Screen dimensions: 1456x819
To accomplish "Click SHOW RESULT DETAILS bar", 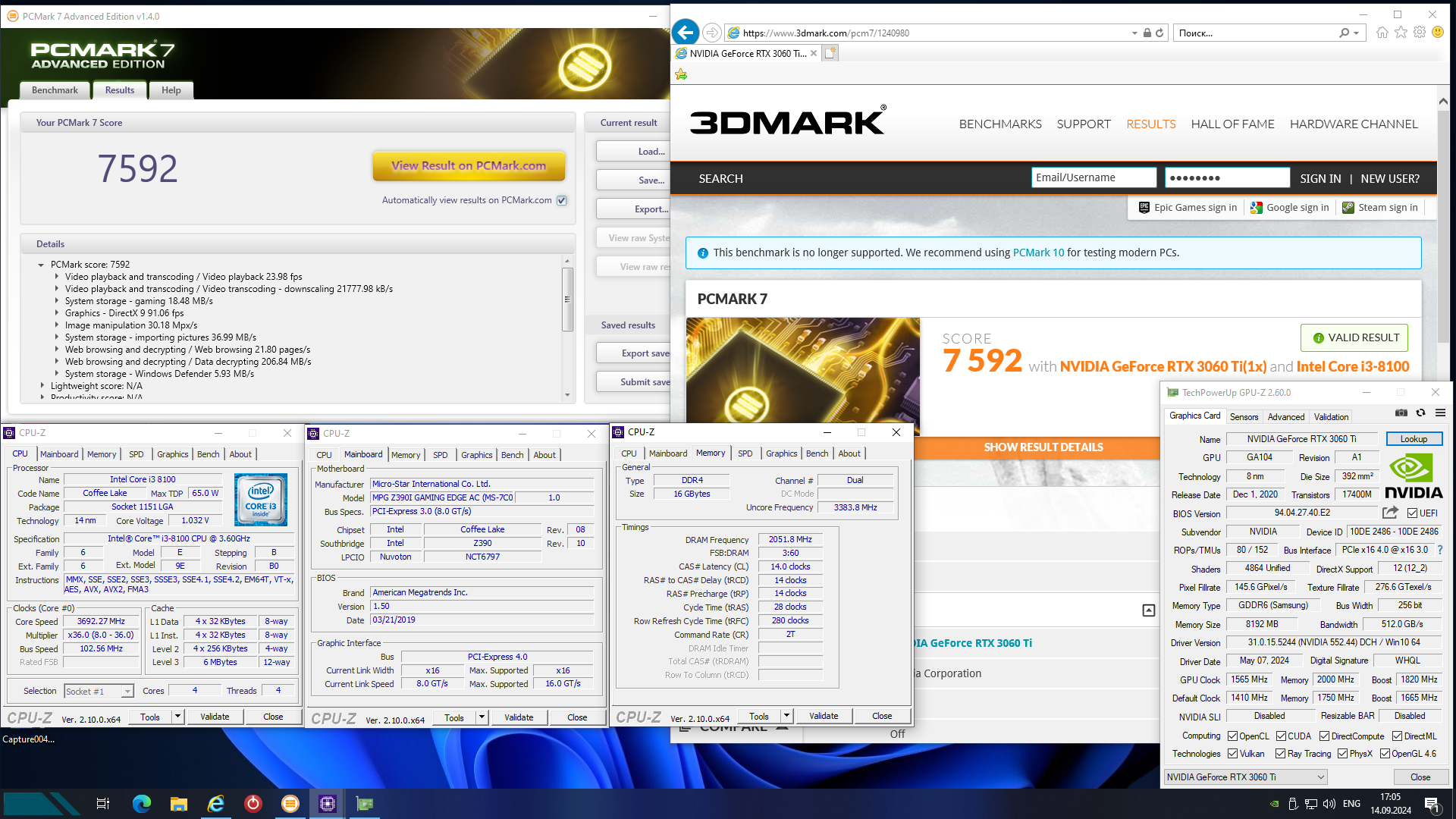I will coord(1043,447).
